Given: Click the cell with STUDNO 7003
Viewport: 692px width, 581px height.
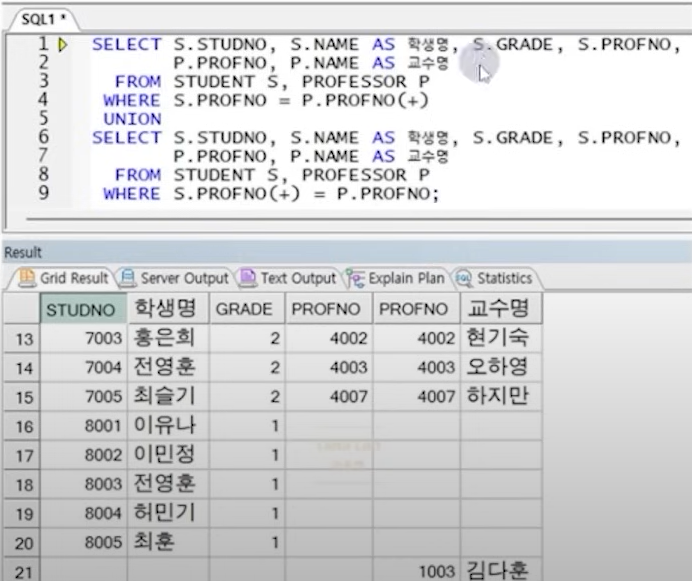Looking at the screenshot, I should (x=83, y=339).
